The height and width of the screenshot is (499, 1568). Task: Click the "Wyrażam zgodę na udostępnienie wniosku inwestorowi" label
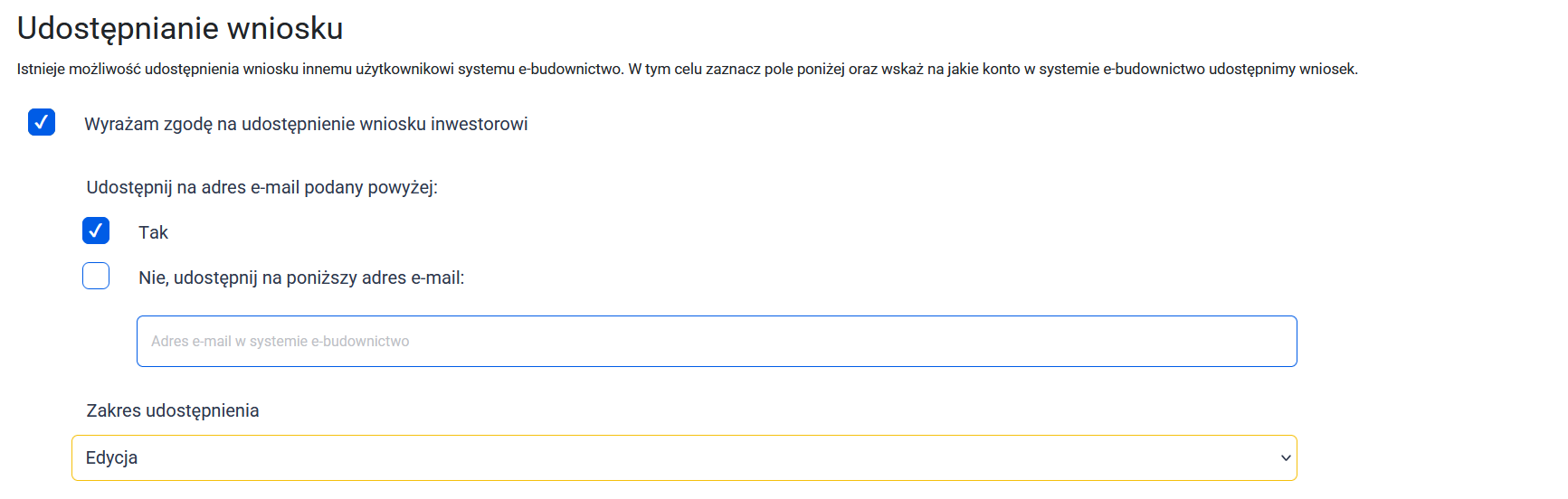pyautogui.click(x=306, y=124)
